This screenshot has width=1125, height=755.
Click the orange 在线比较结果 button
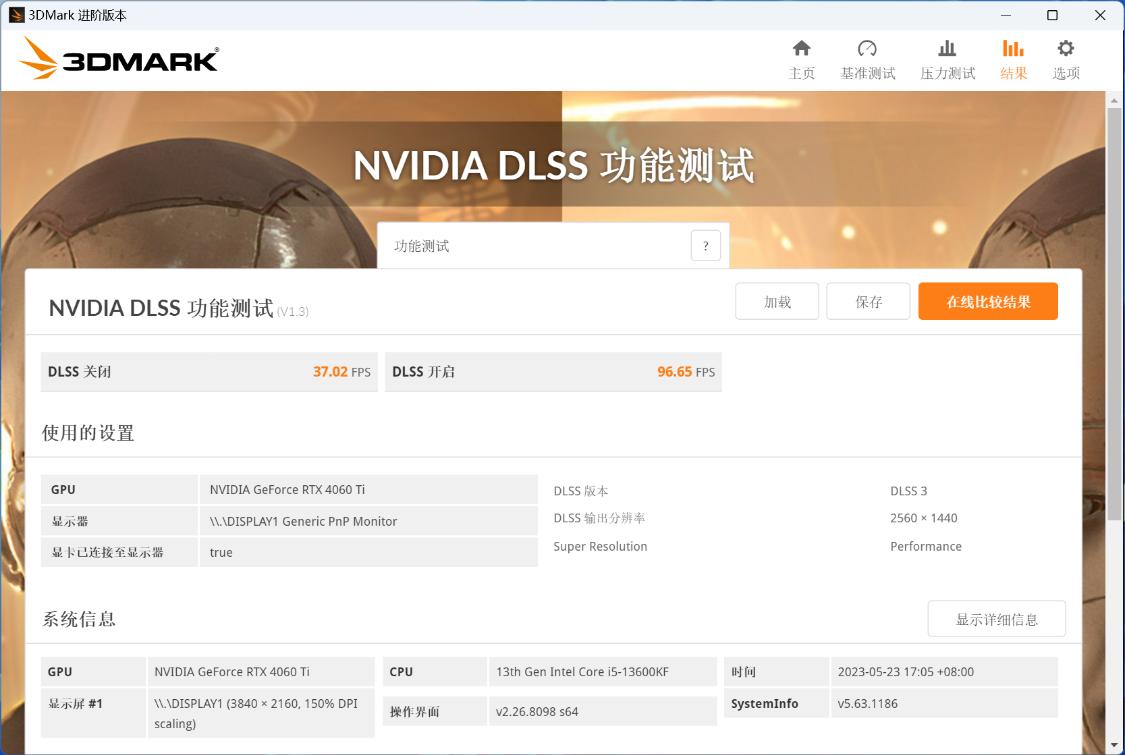click(987, 301)
